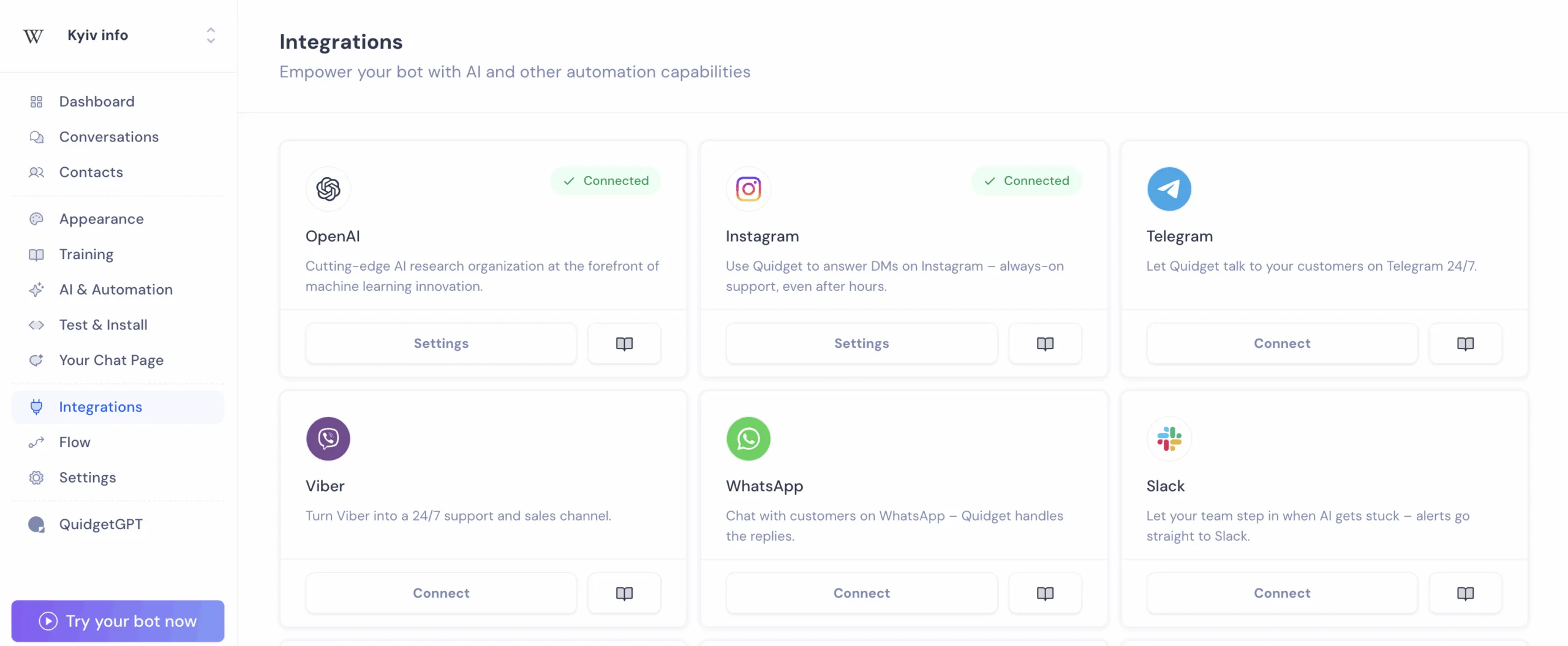Open Instagram documentation book icon
The width and height of the screenshot is (1568, 646).
[1045, 344]
